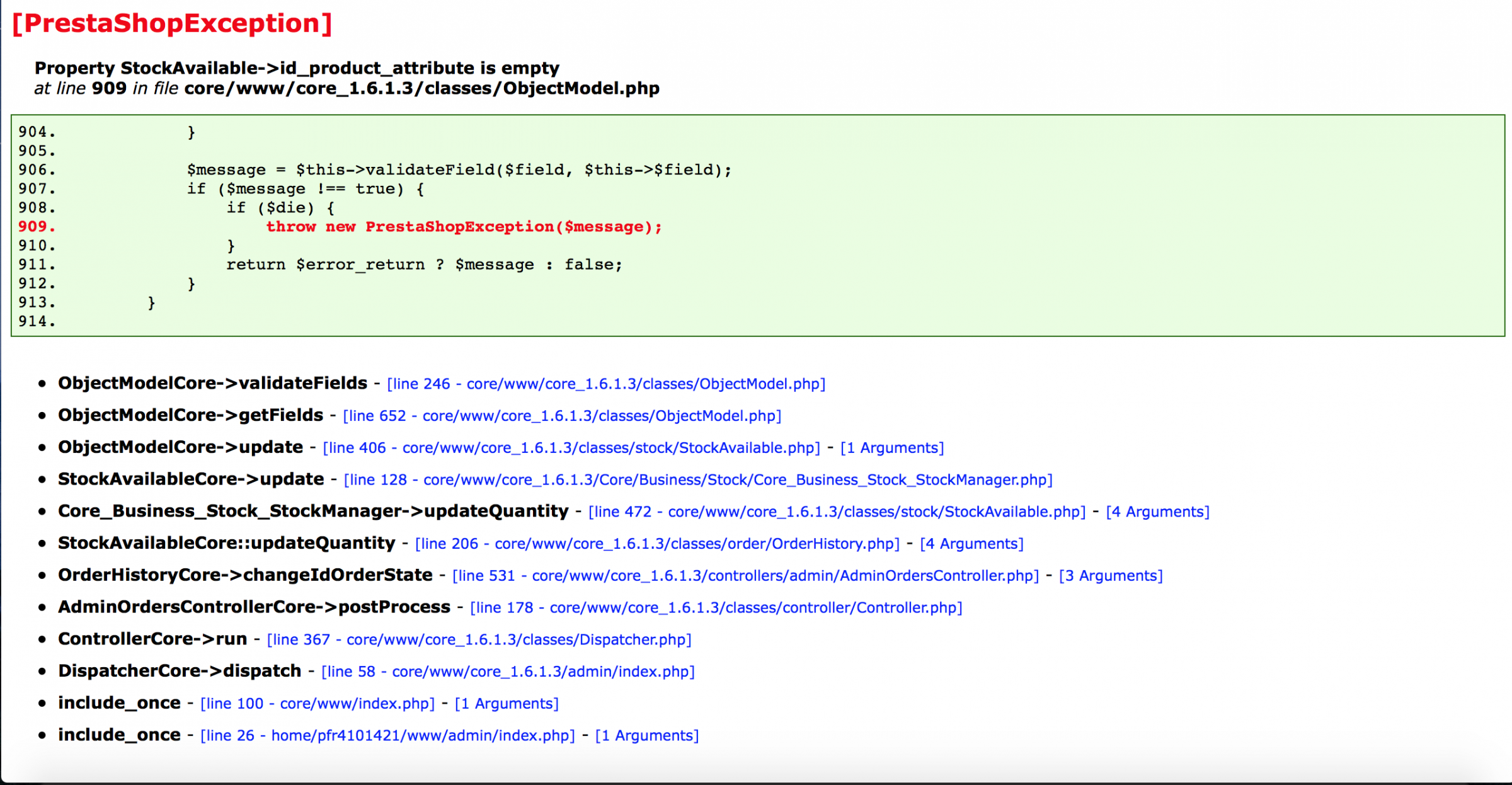
Task: Click the line number '904.' in the code box
Action: click(37, 132)
